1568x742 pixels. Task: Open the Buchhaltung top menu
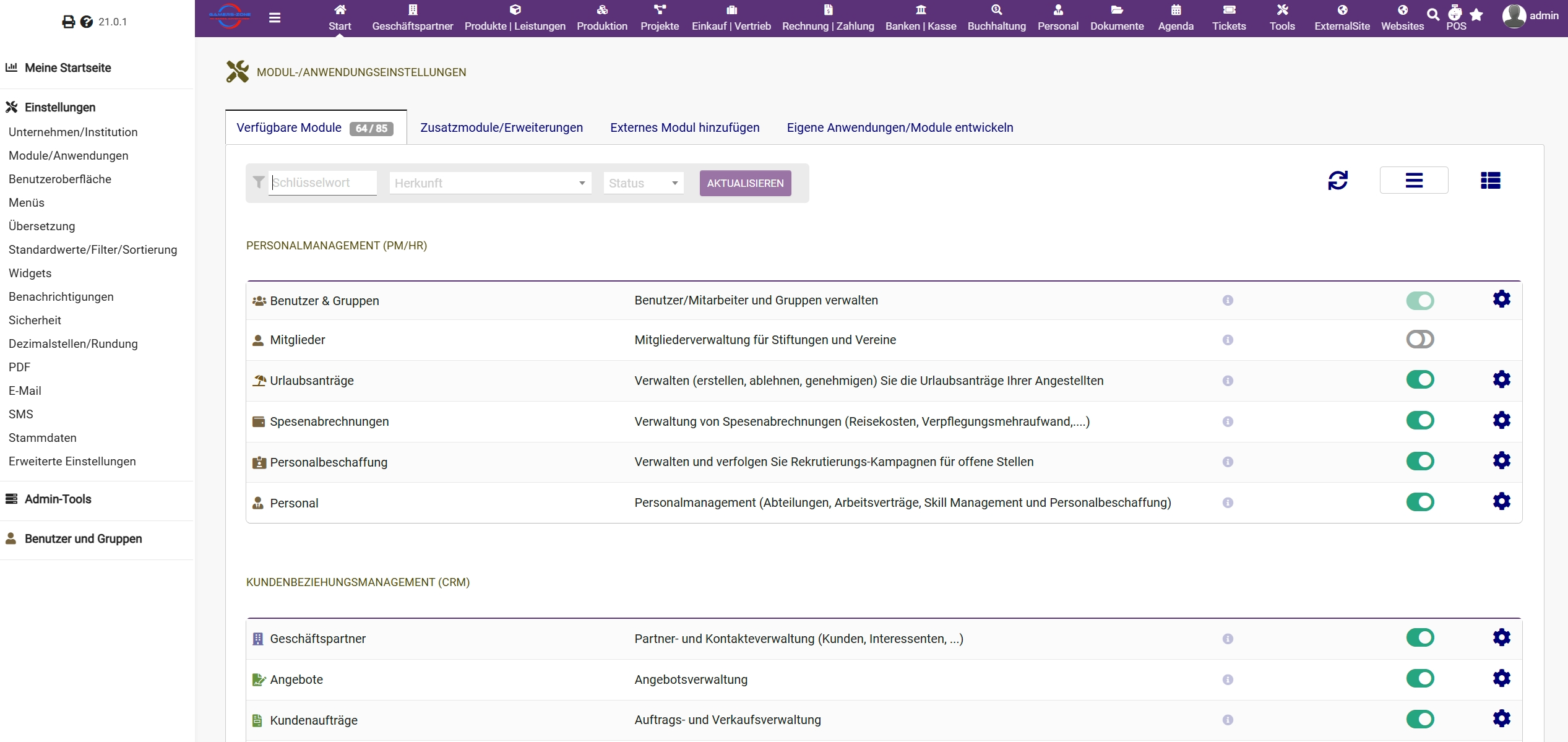tap(996, 18)
